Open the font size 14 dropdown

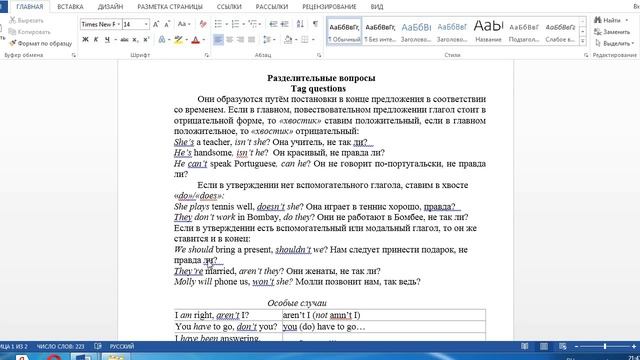(146, 24)
